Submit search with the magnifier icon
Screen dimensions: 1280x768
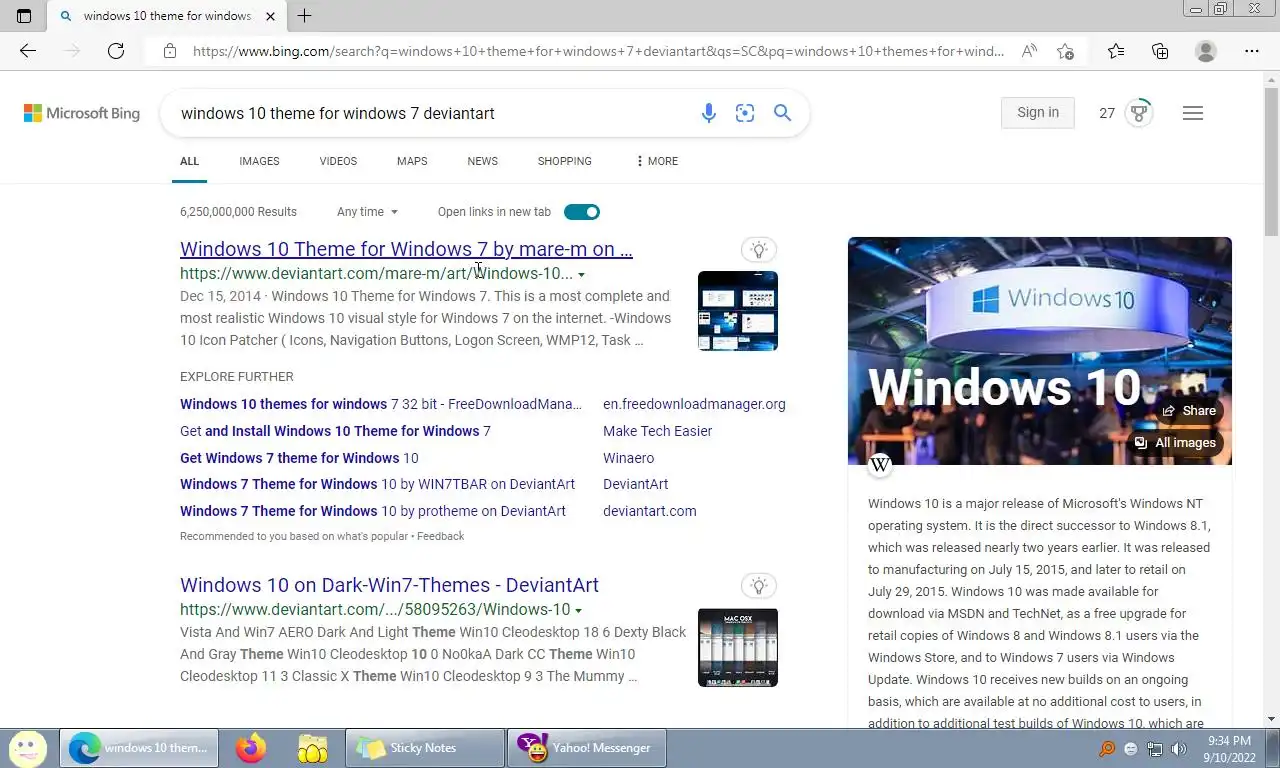click(783, 113)
